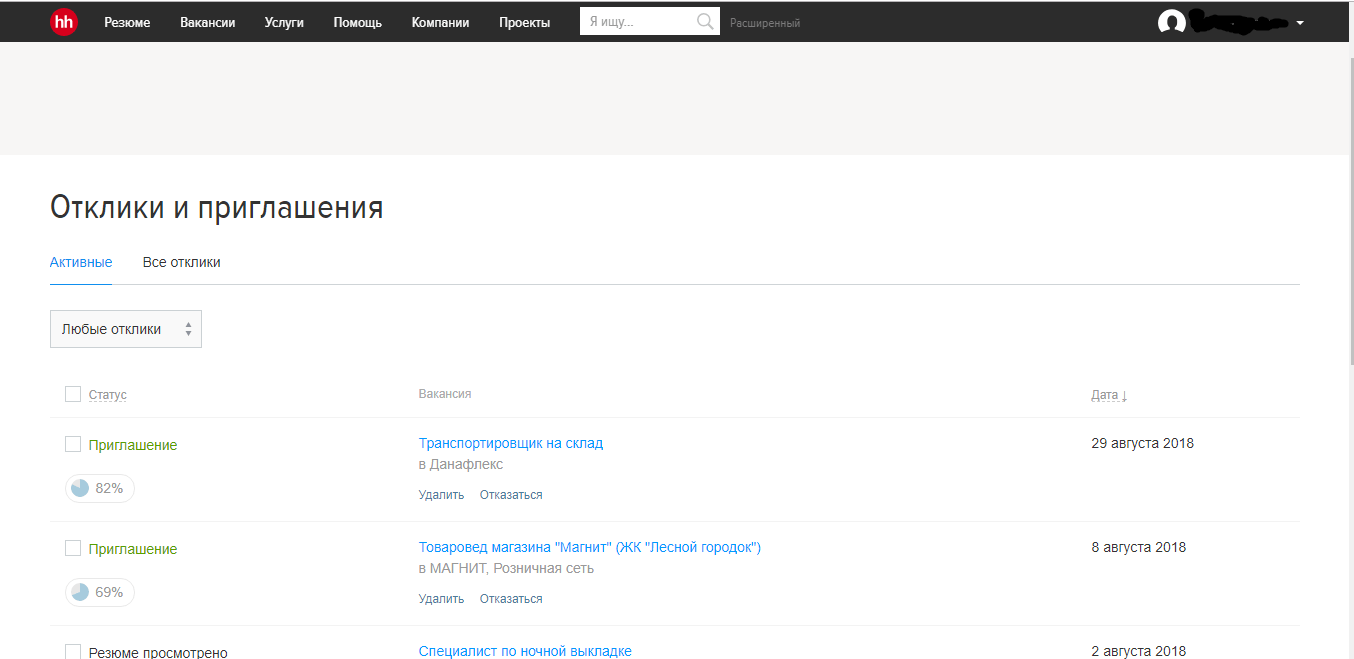Screen dimensions: 1354x659
Task: Open the Транспортировщик на склад vacancy link
Action: (510, 443)
